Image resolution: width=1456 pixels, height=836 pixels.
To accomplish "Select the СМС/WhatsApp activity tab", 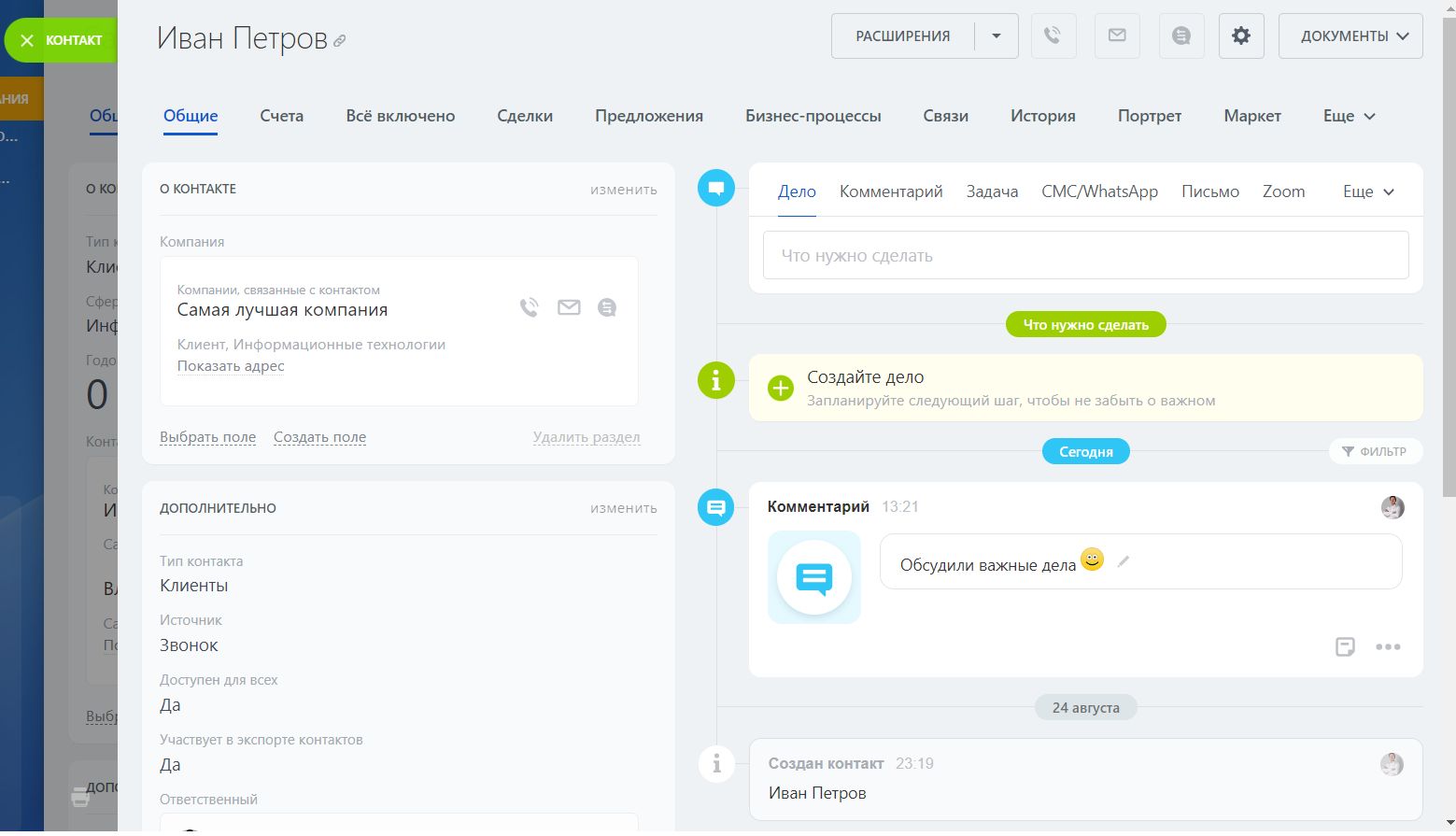I will 1100,191.
